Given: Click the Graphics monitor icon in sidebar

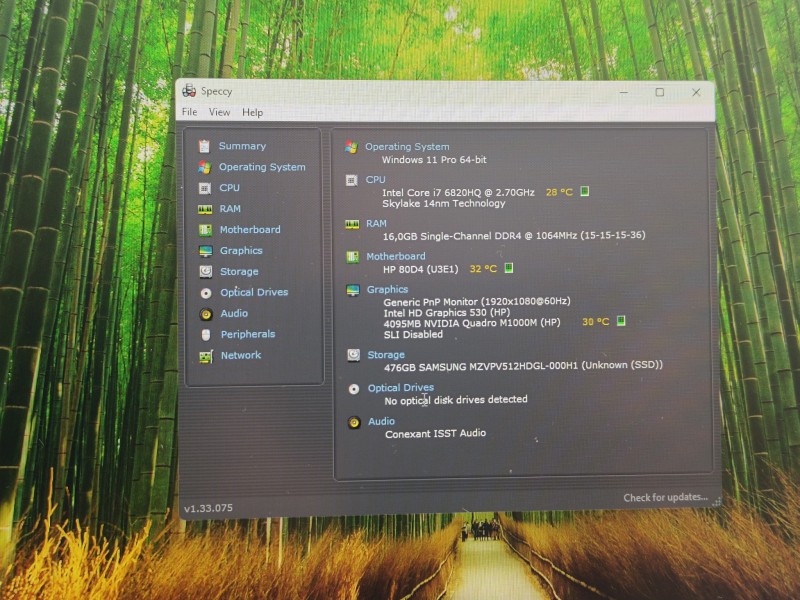Looking at the screenshot, I should click(x=206, y=251).
